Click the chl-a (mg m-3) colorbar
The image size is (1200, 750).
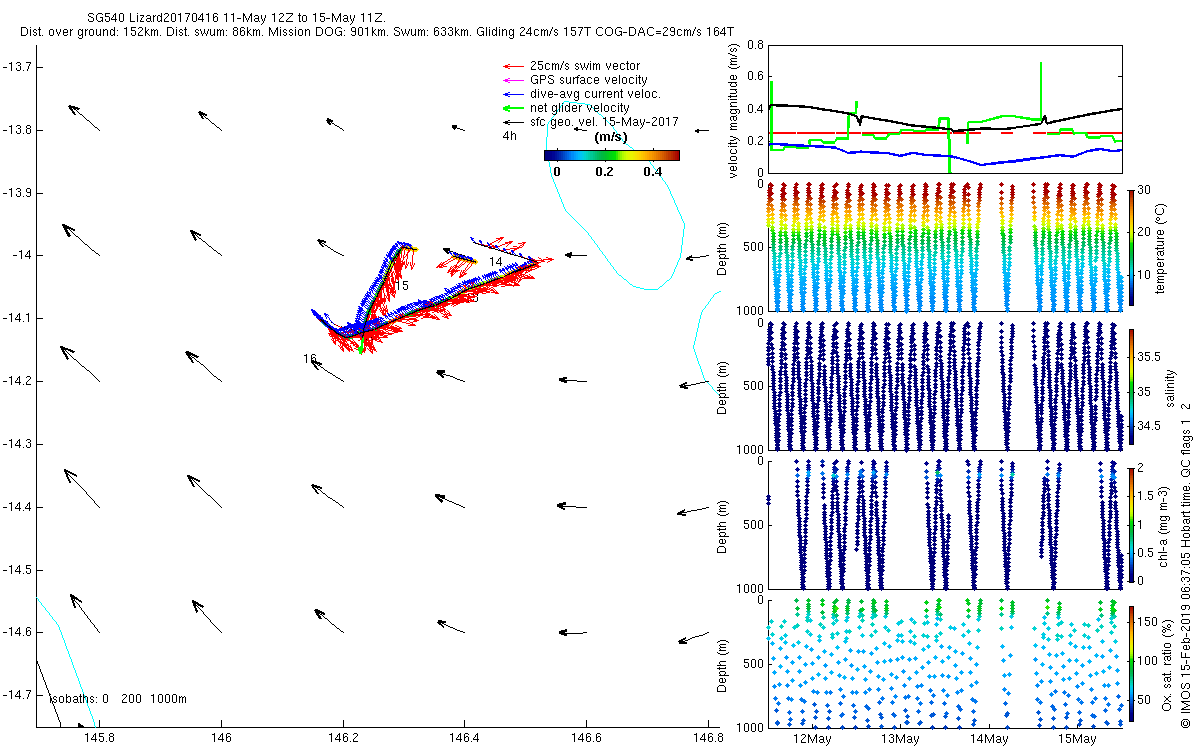[x=1131, y=524]
